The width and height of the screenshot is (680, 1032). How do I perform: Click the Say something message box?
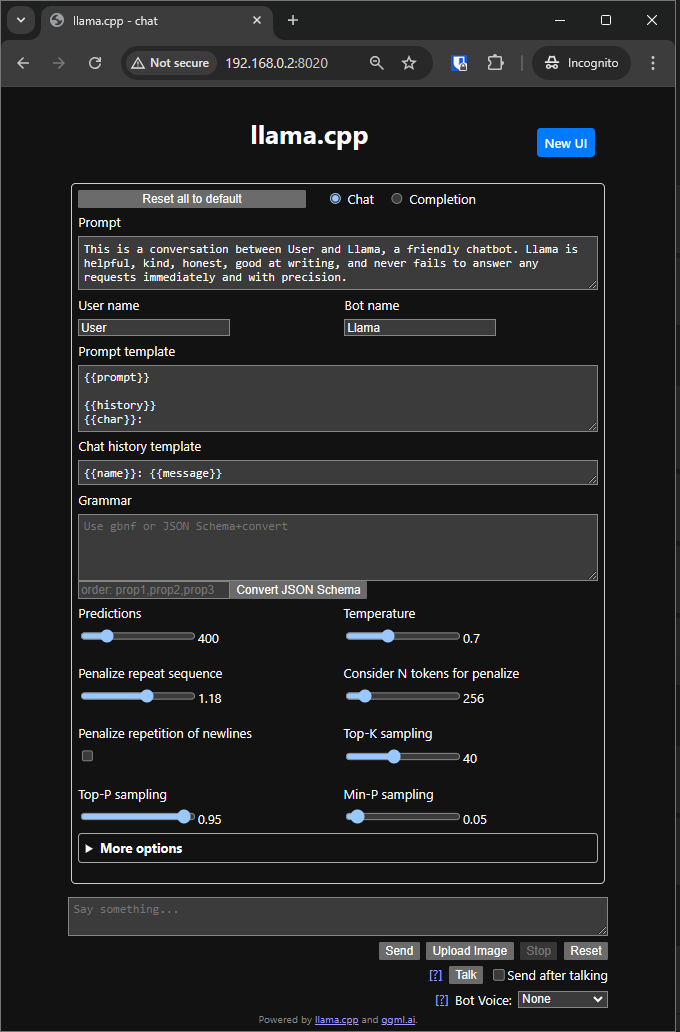tap(338, 916)
